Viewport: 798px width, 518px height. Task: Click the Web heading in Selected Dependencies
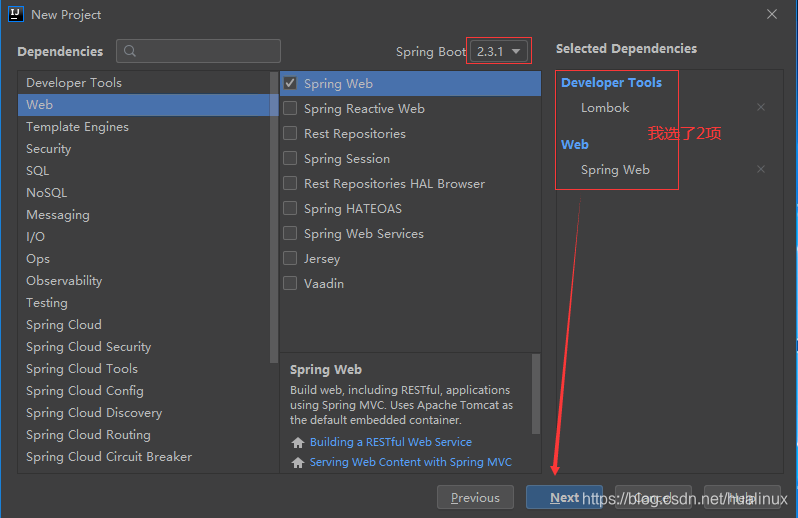point(575,145)
